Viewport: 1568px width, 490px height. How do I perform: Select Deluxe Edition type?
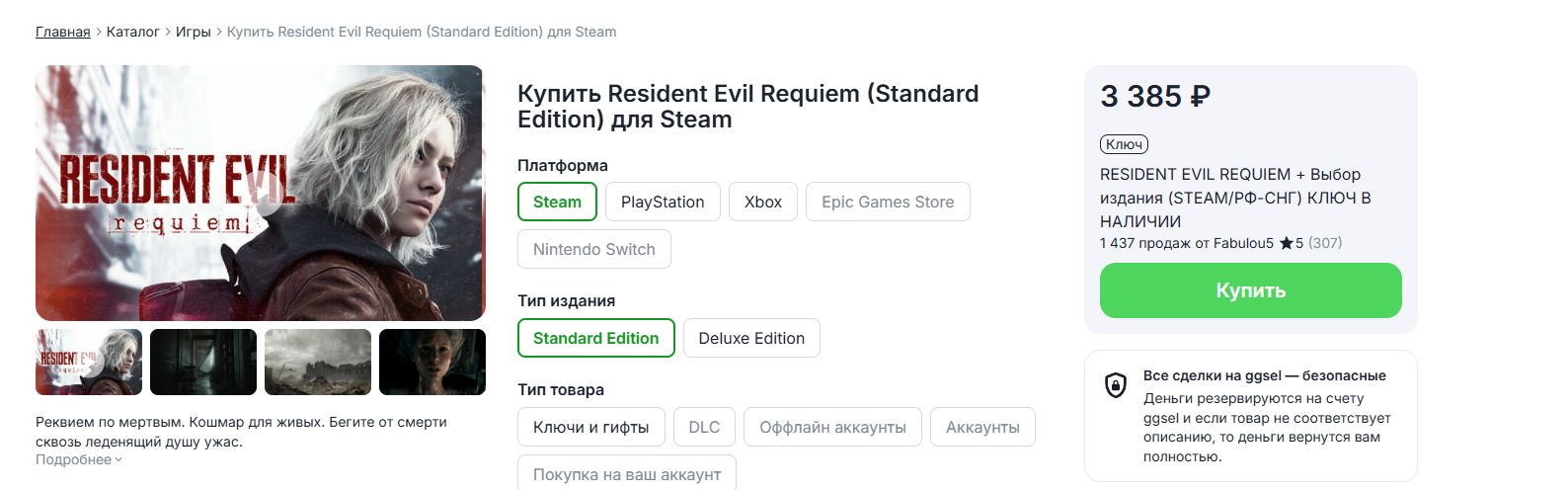[750, 338]
